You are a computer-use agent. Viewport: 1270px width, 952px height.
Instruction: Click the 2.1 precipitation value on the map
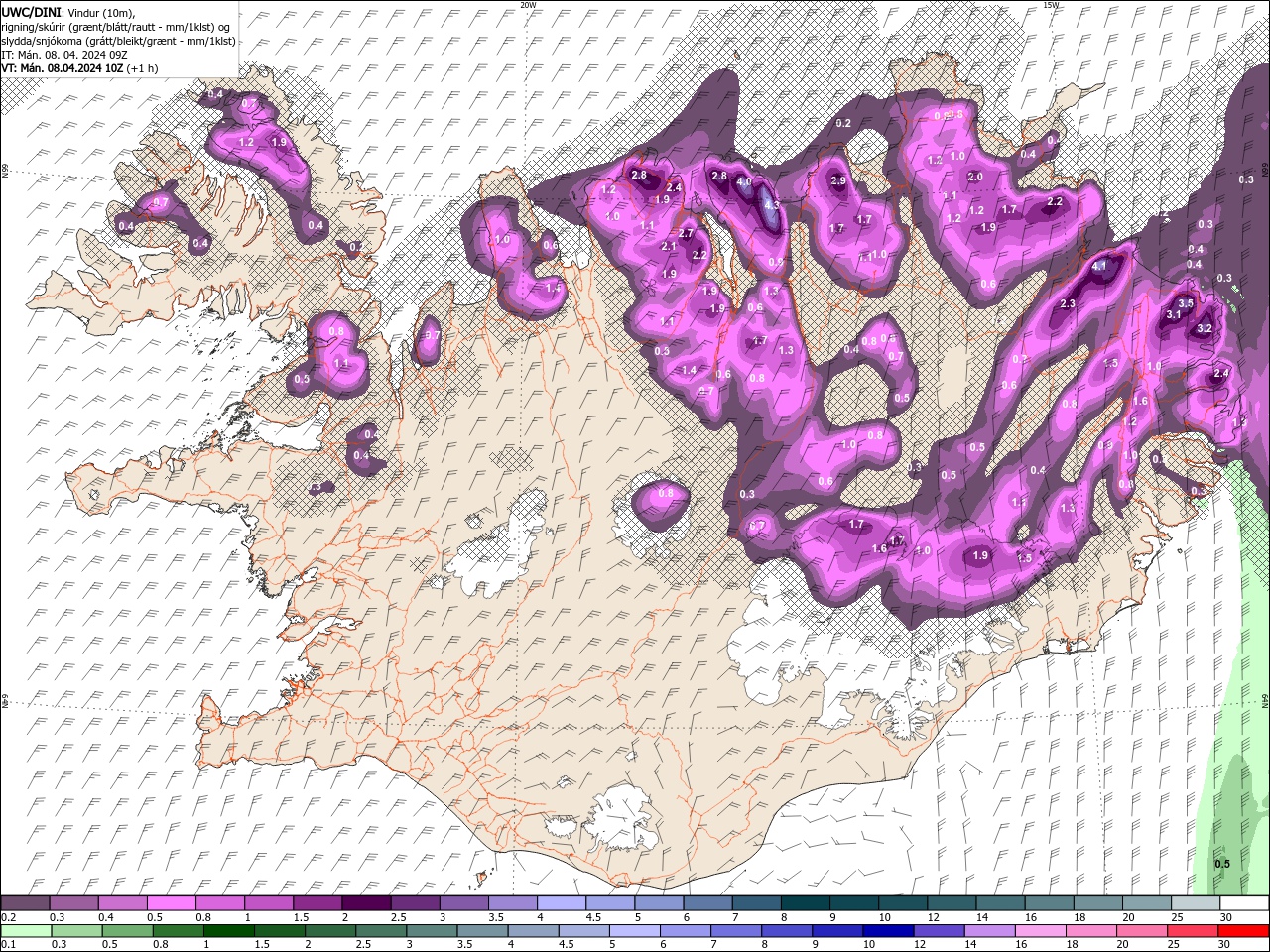click(669, 247)
